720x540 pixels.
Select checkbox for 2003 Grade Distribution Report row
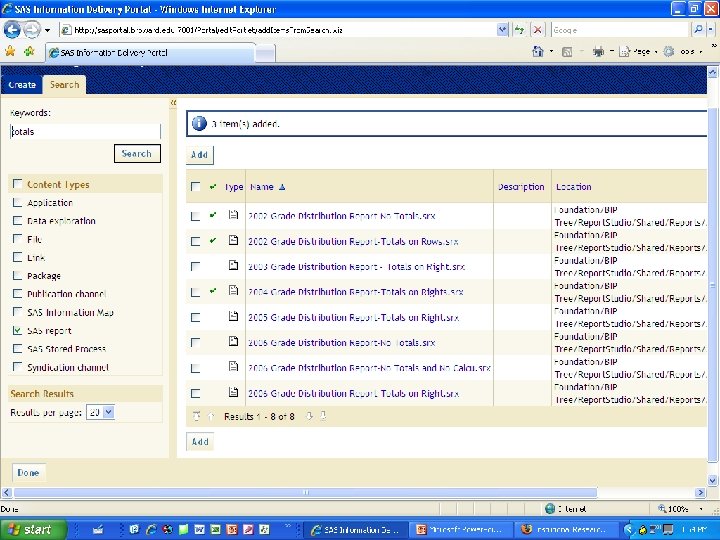point(195,266)
